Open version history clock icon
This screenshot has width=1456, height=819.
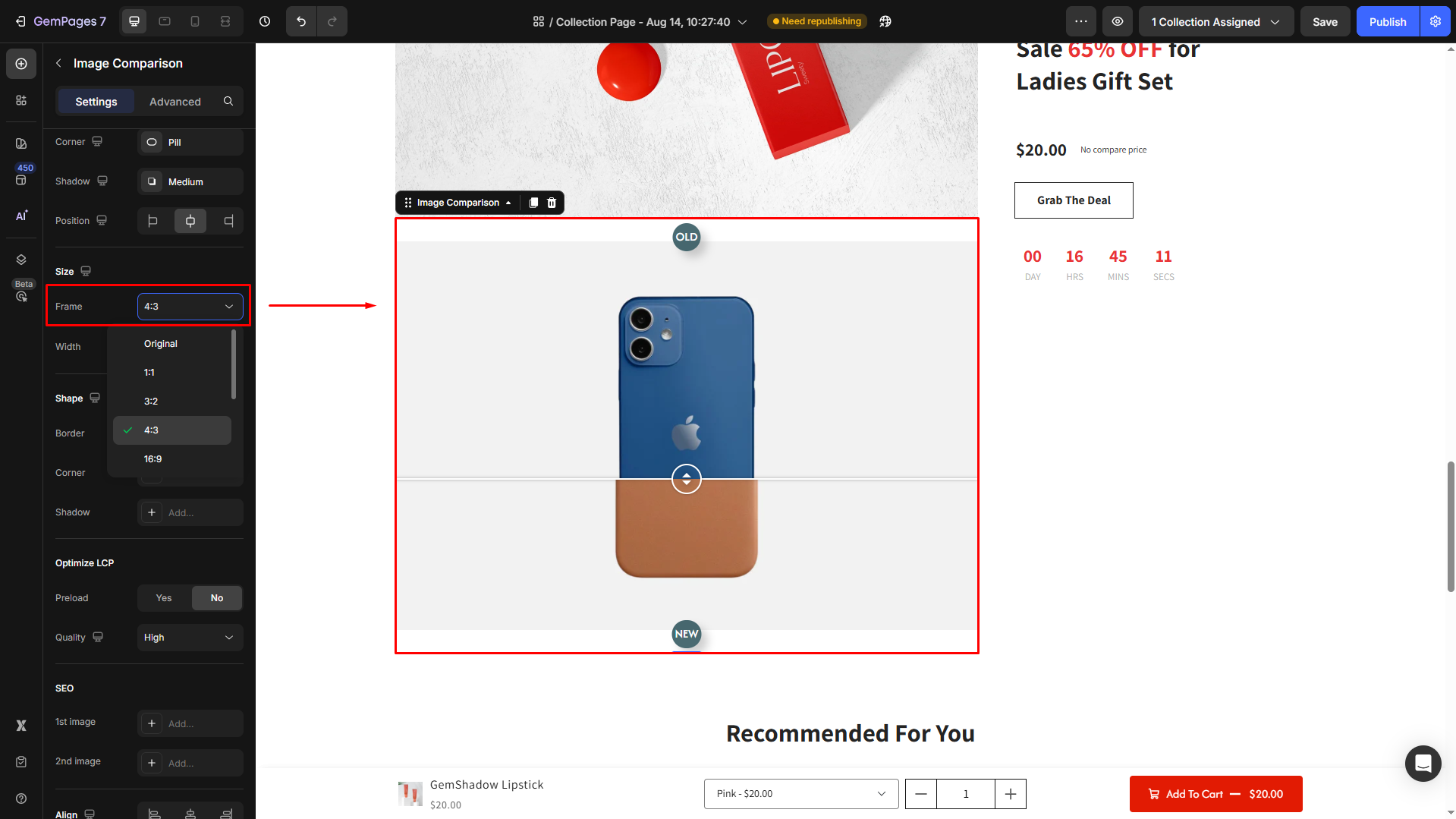[265, 21]
